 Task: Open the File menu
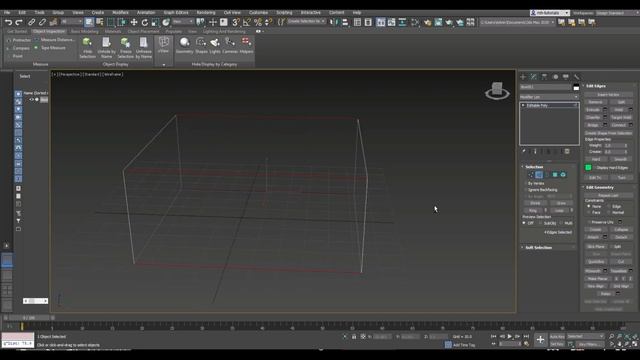[x=7, y=13]
